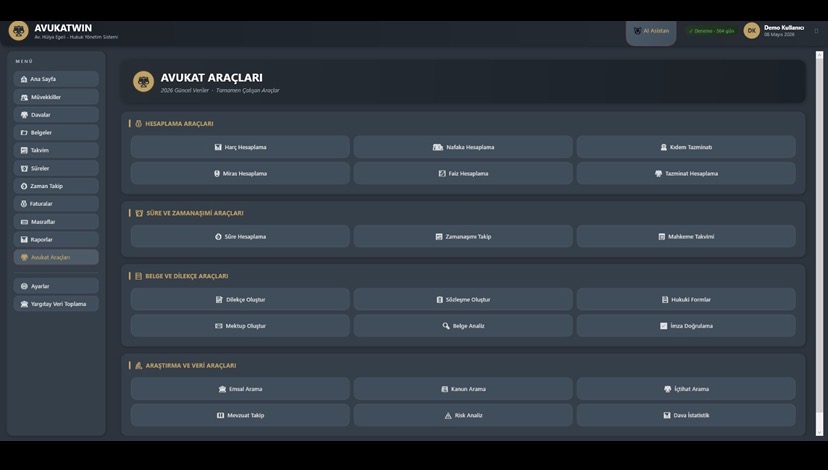Open Takvim from the sidebar

[56, 151]
